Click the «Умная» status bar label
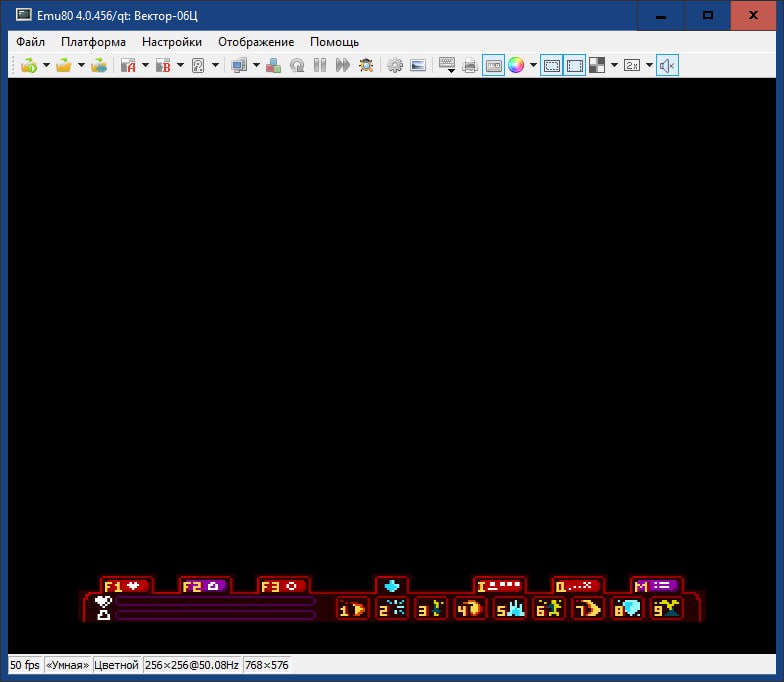Screen dimensions: 784x682 [67, 665]
